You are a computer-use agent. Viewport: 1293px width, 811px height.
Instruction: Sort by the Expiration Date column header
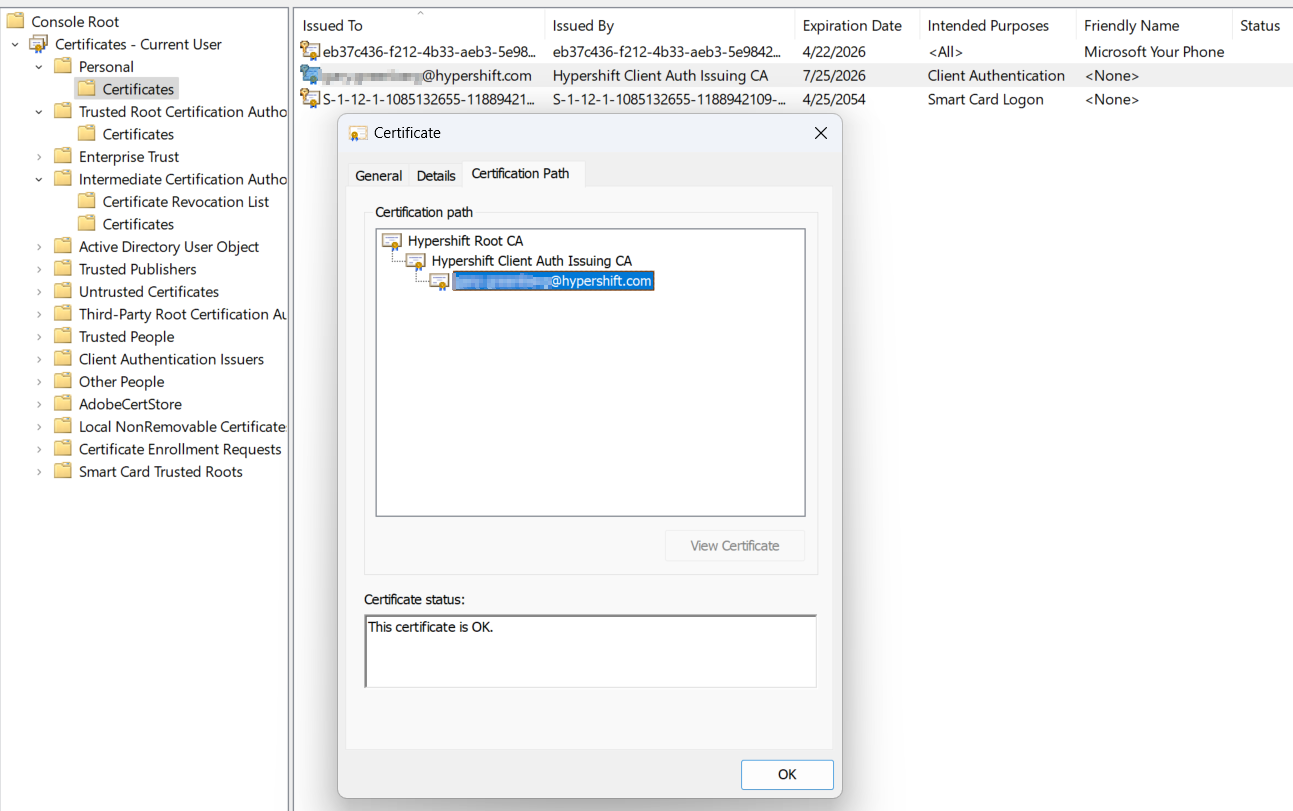point(857,25)
